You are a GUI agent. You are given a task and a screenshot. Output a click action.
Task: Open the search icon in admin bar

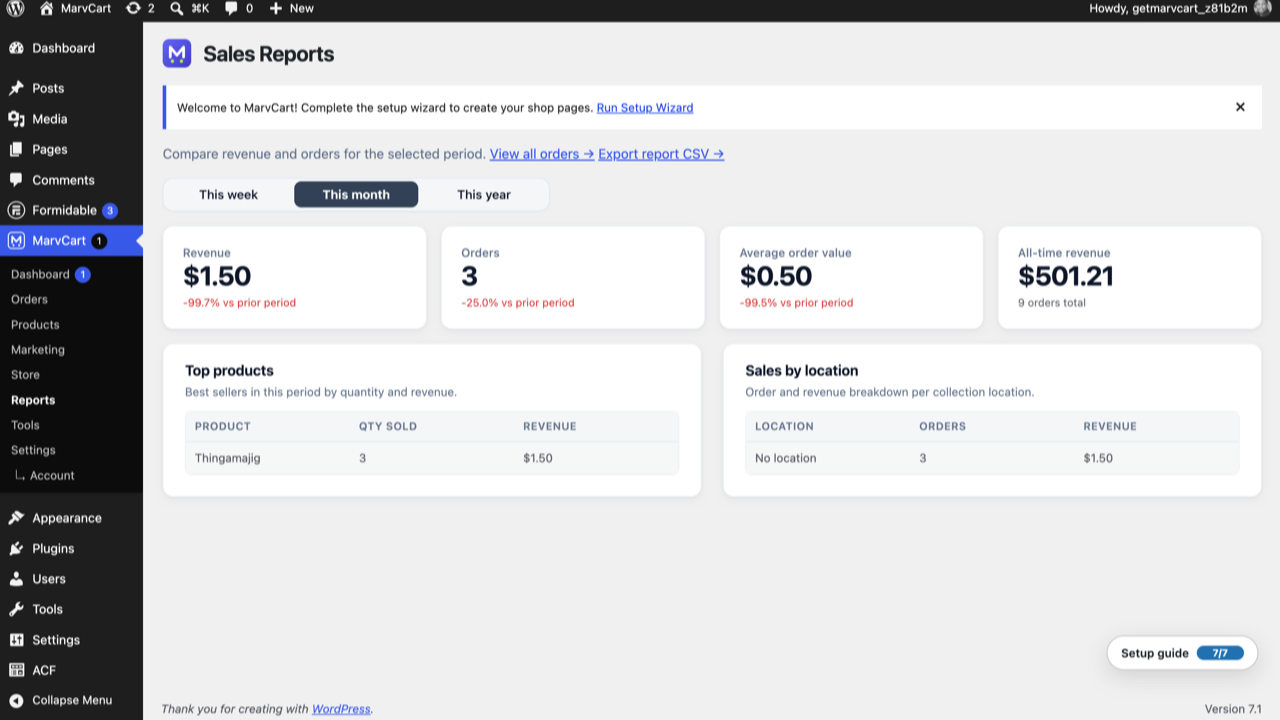pos(177,8)
